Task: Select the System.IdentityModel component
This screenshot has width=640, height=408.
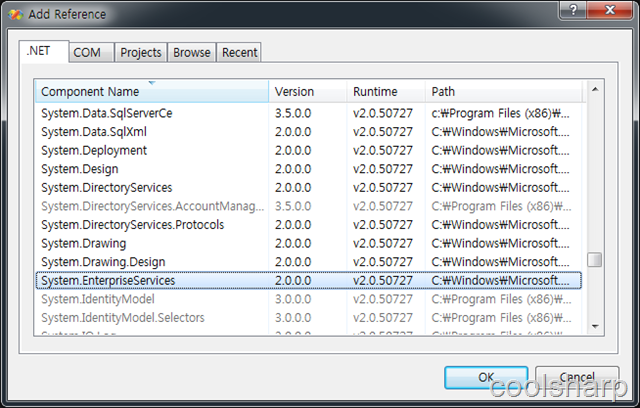Action: pyautogui.click(x=309, y=299)
